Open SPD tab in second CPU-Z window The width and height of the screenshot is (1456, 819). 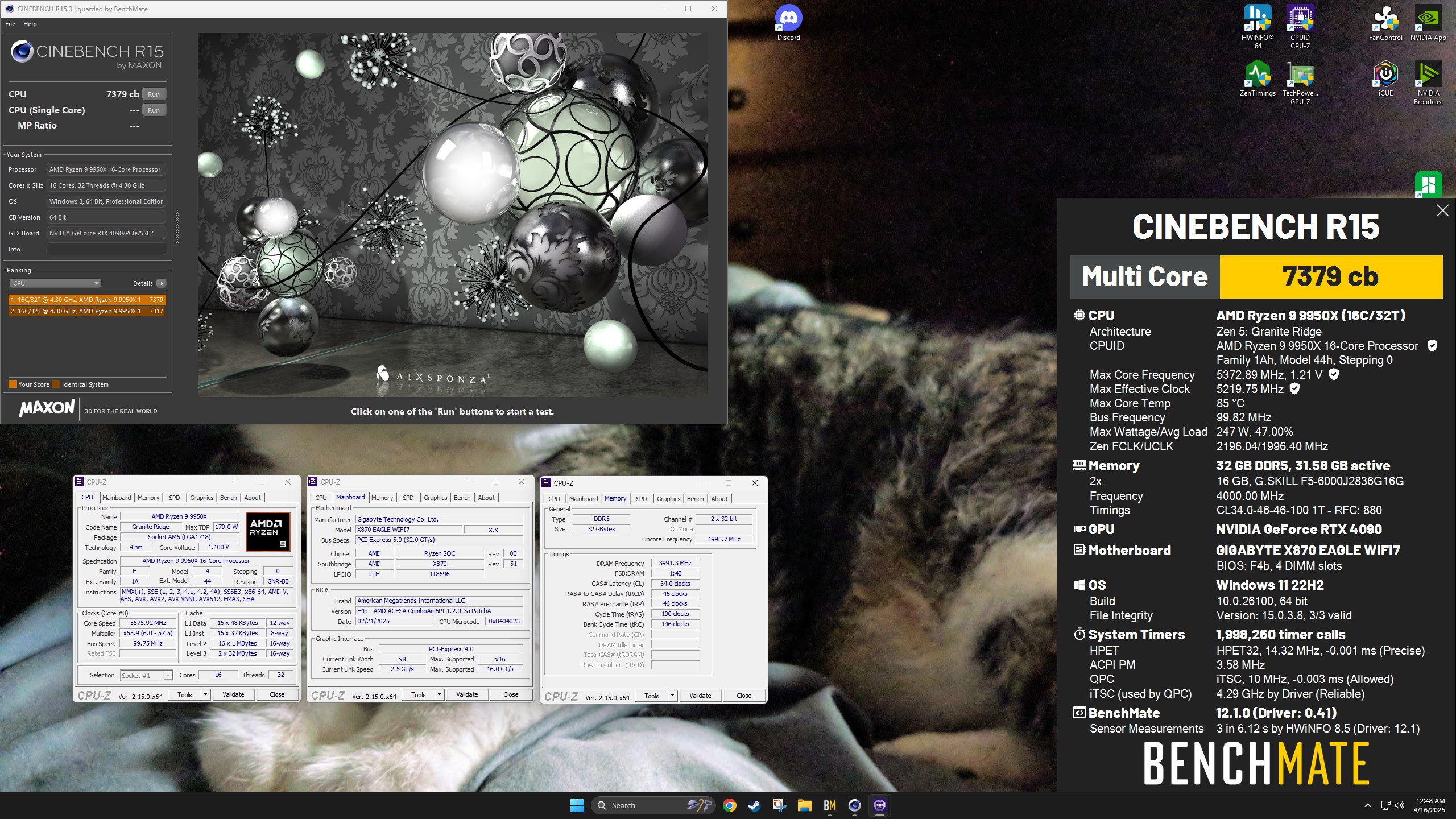coord(408,498)
